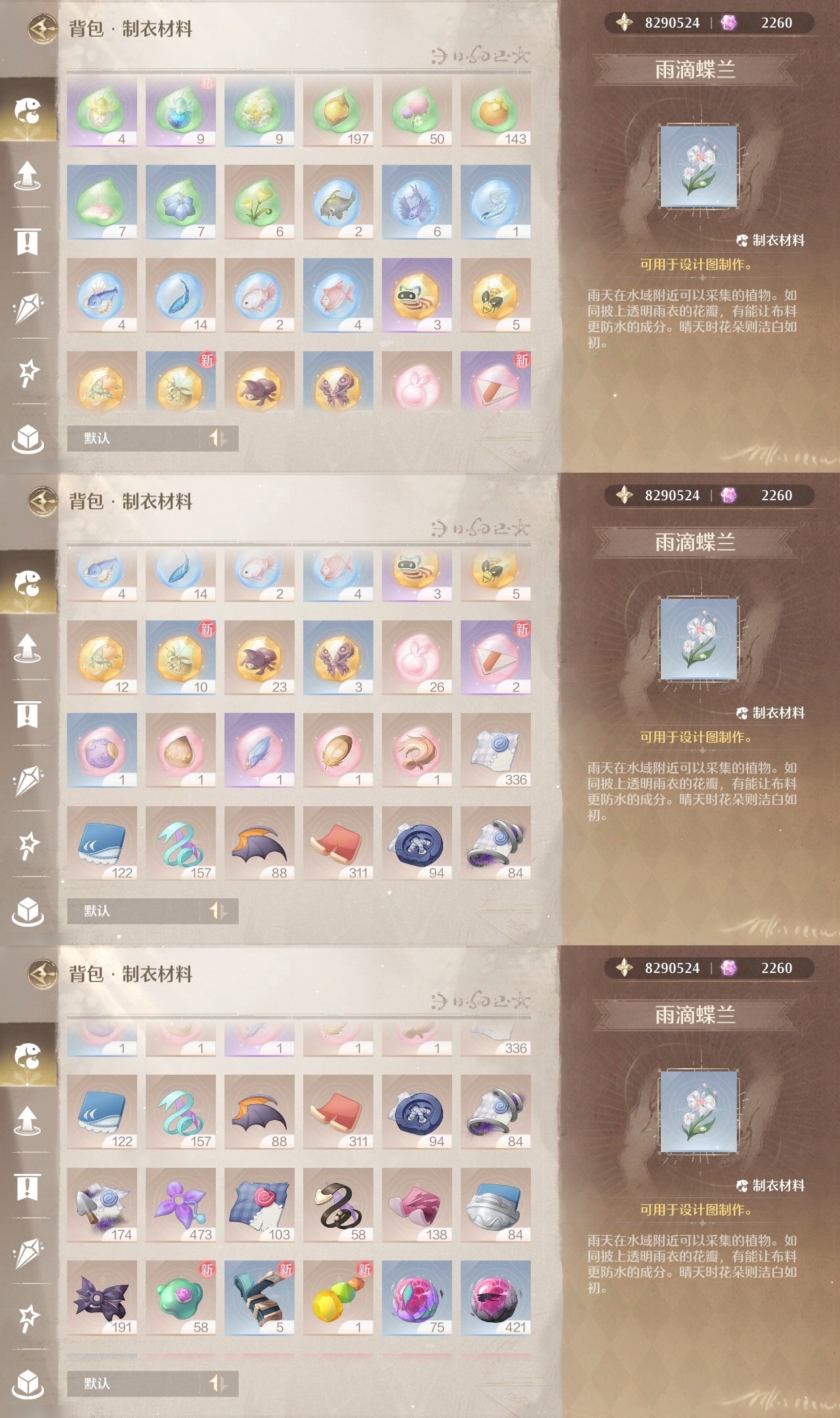
Task: Open the cube category tab beside the 191 bow
Action: coord(28,1383)
